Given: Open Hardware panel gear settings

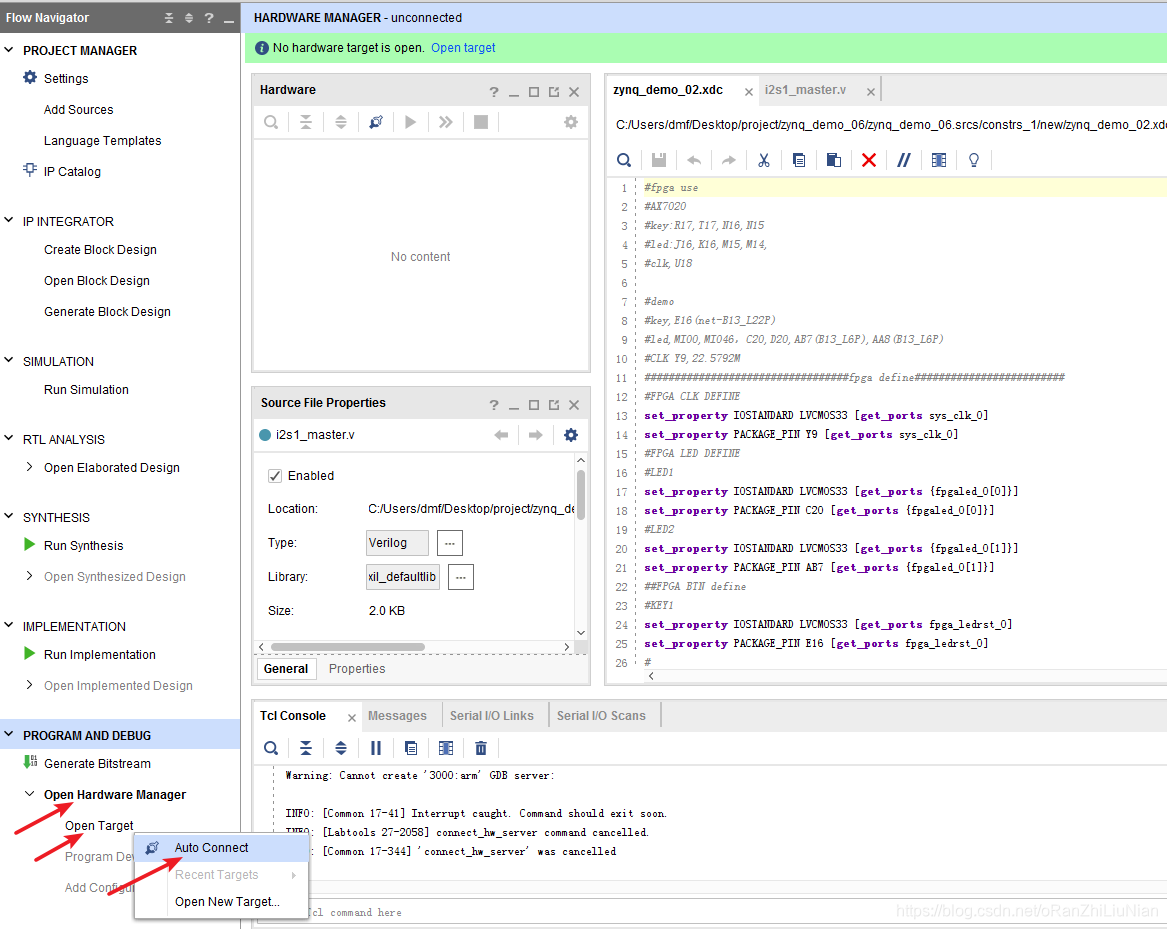Looking at the screenshot, I should pyautogui.click(x=571, y=122).
